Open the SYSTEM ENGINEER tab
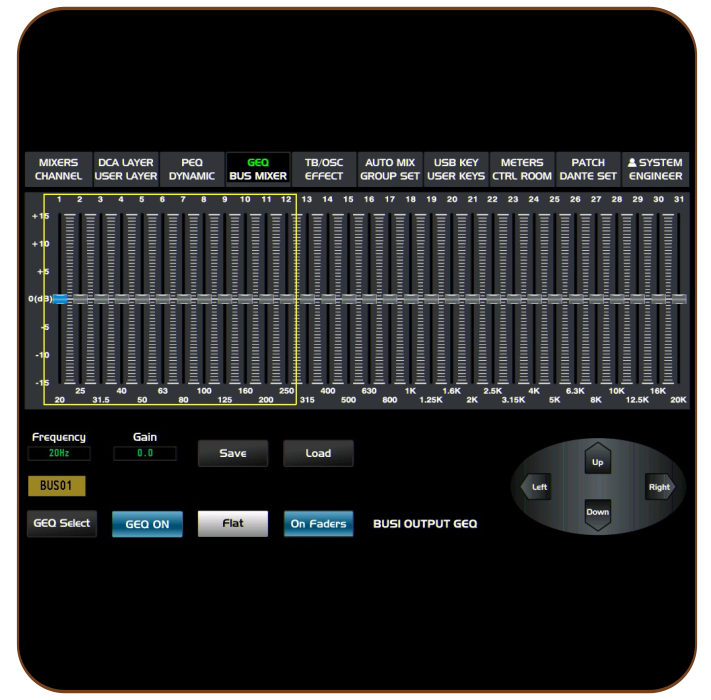 (655, 170)
